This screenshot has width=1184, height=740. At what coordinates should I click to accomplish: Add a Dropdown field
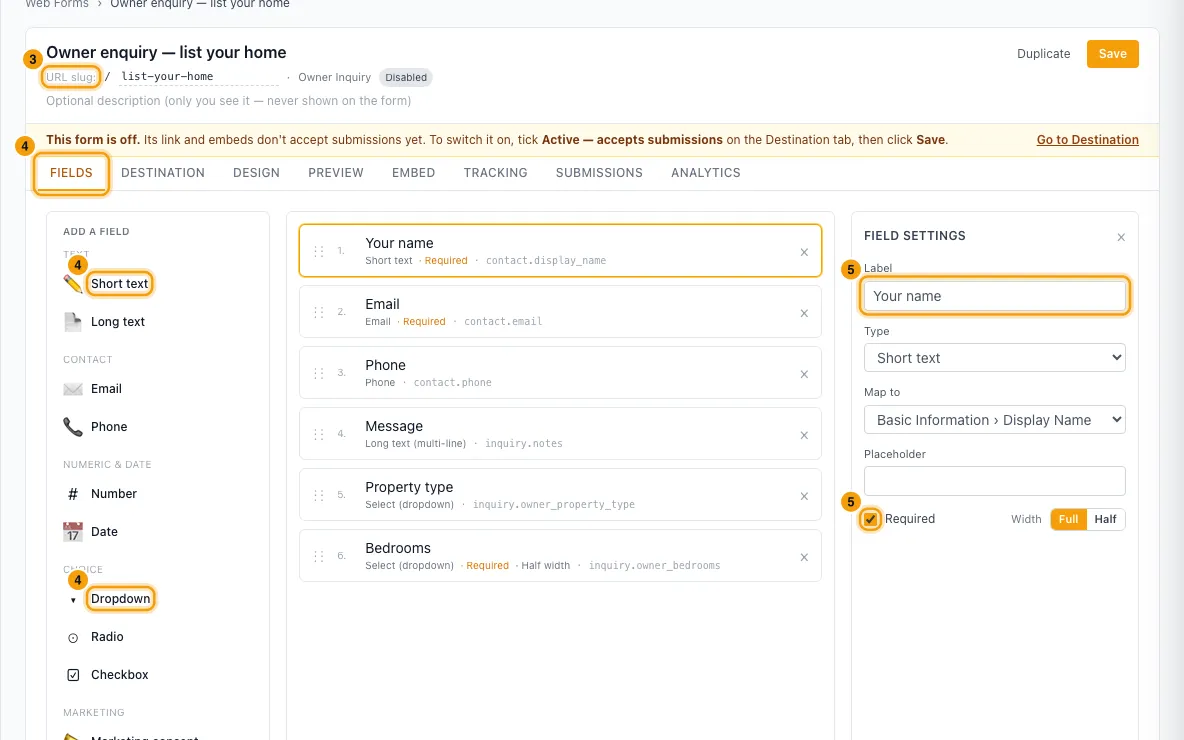coord(120,599)
